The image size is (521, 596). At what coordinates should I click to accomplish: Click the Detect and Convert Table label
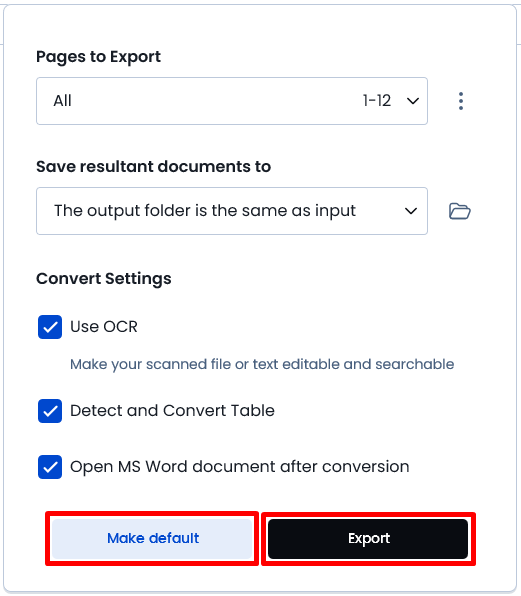point(172,411)
